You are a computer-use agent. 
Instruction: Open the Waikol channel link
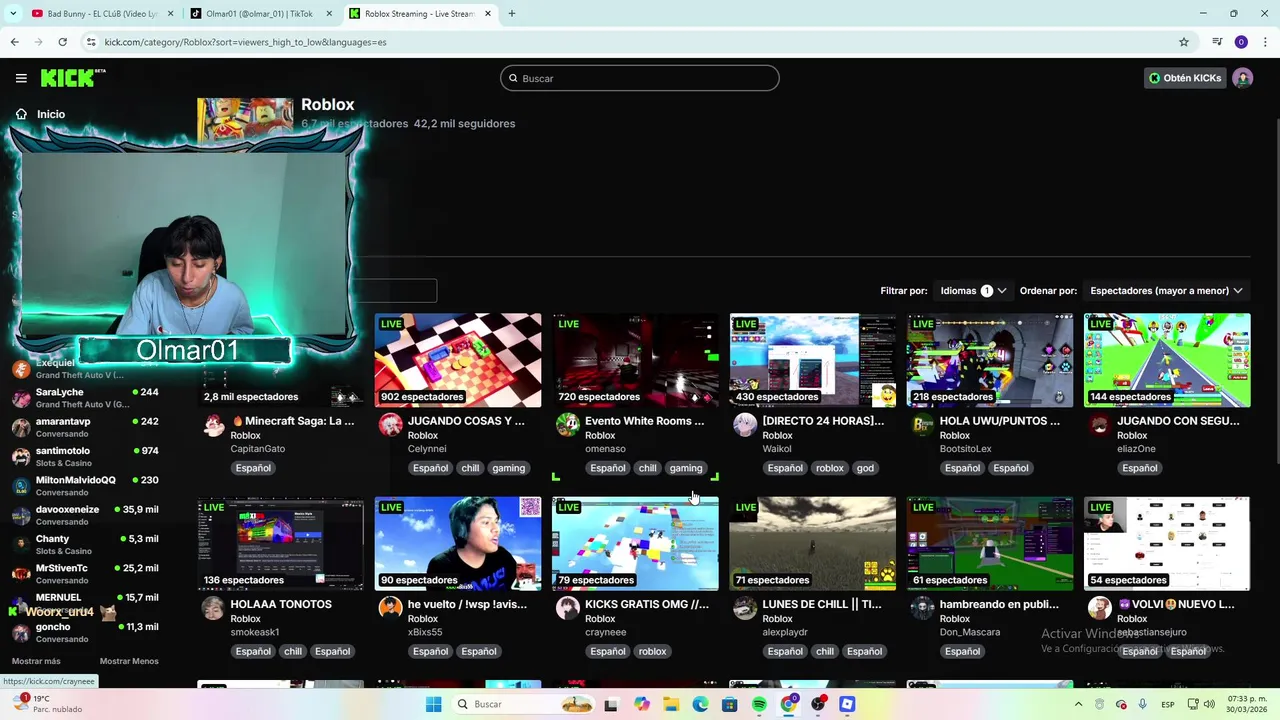pos(777,449)
